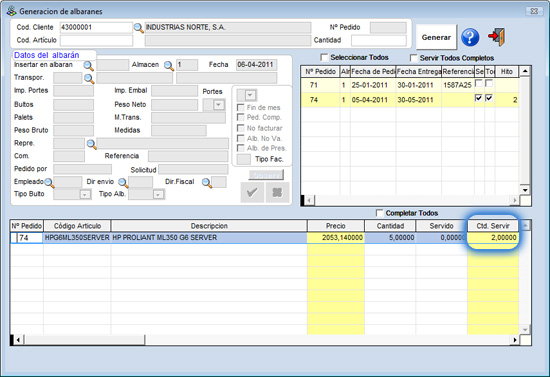The image size is (550, 377).
Task: Open the Portes dropdown next to Peso Neto
Action: click(x=219, y=105)
